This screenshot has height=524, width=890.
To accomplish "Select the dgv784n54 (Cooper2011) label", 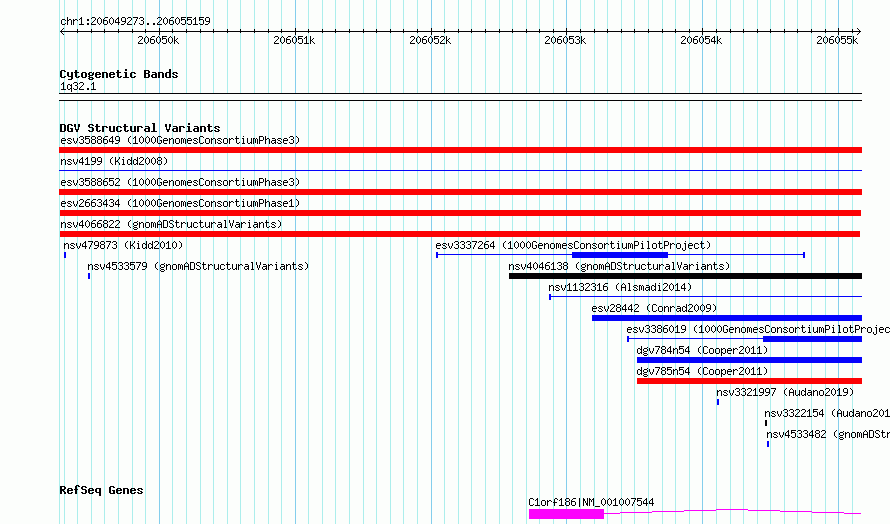I will [x=702, y=350].
